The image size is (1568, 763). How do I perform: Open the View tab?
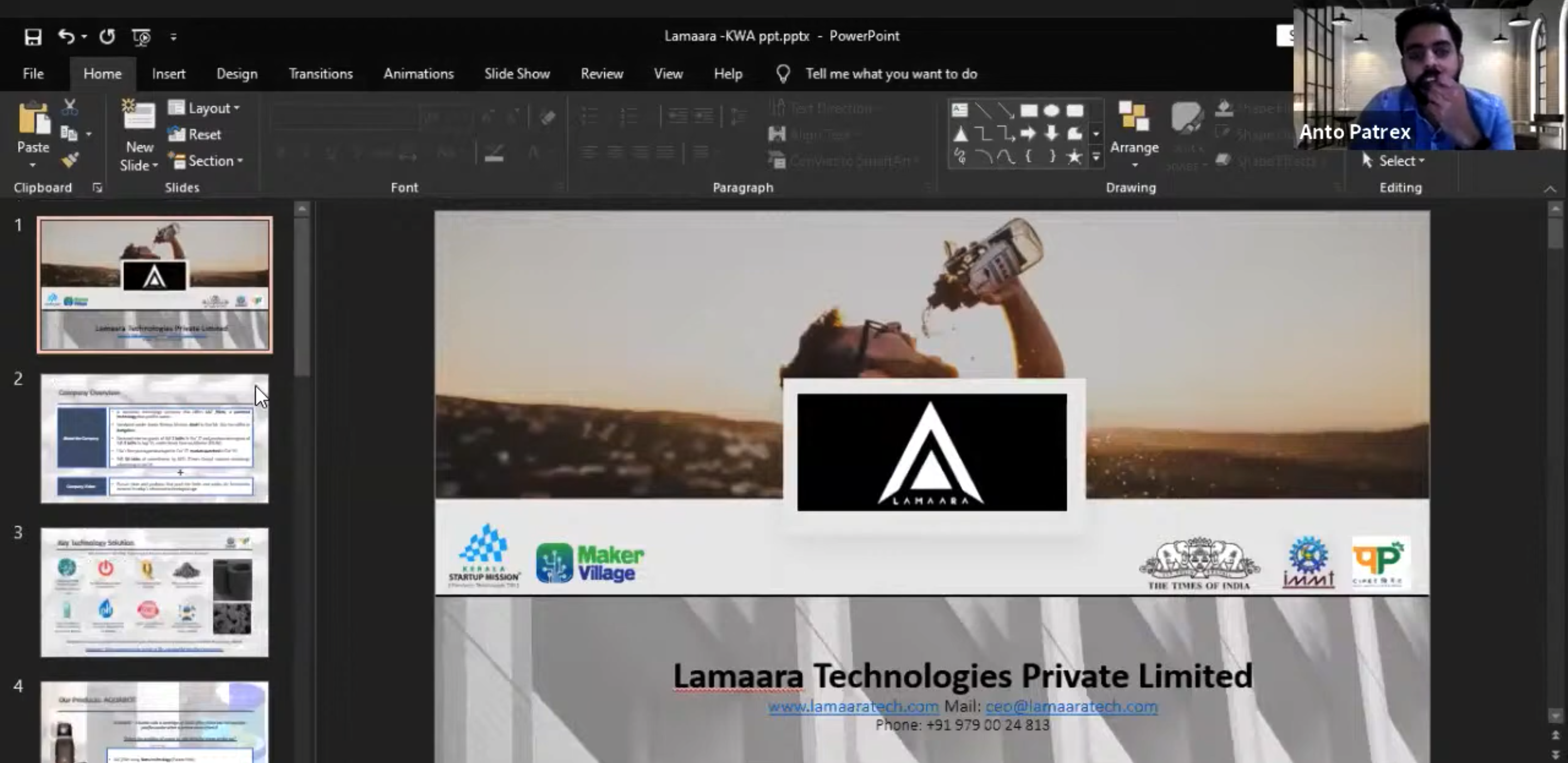click(x=669, y=73)
